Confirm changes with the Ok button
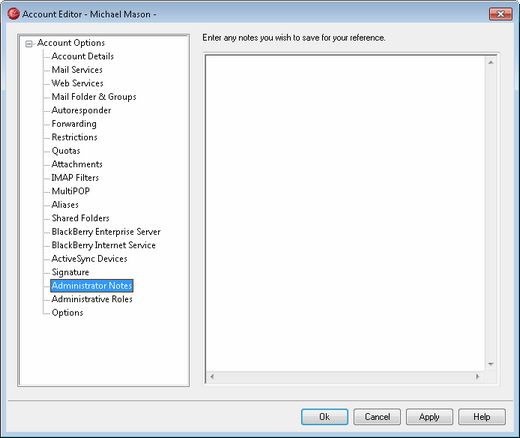 click(324, 417)
